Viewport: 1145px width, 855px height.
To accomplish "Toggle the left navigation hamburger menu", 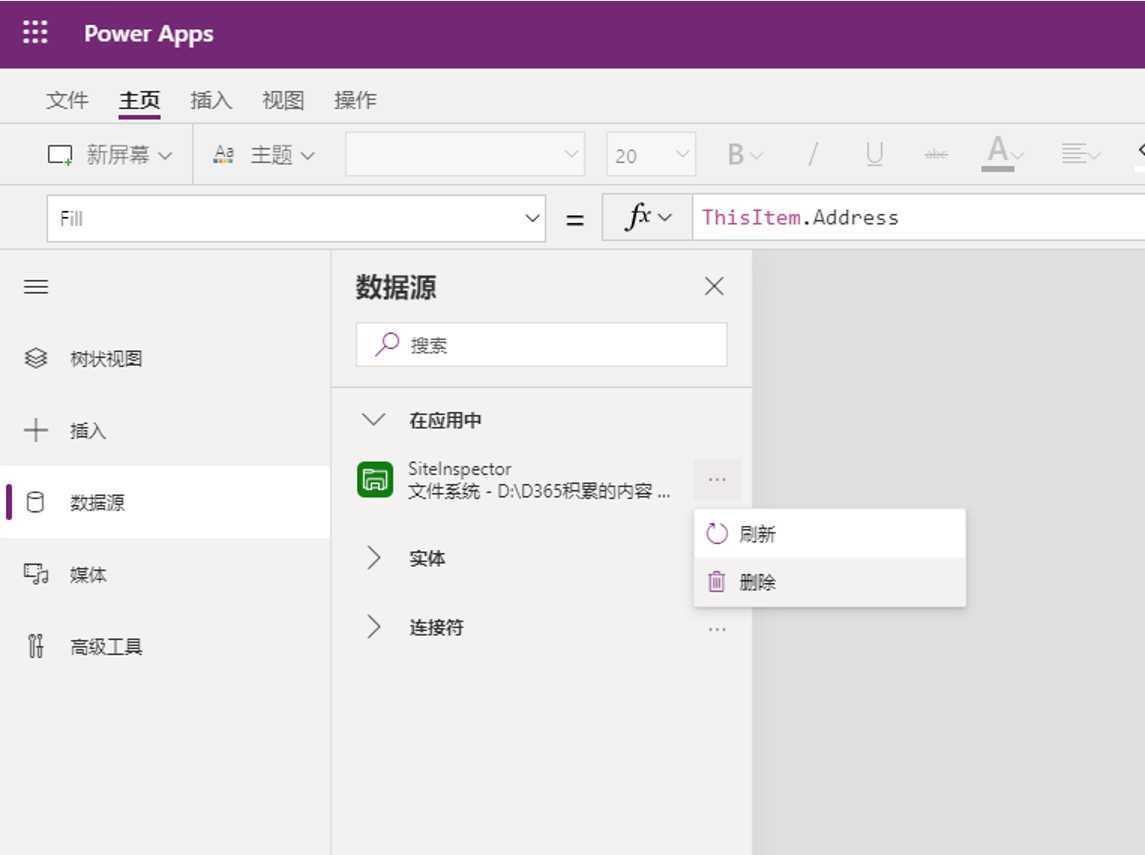I will pos(36,286).
